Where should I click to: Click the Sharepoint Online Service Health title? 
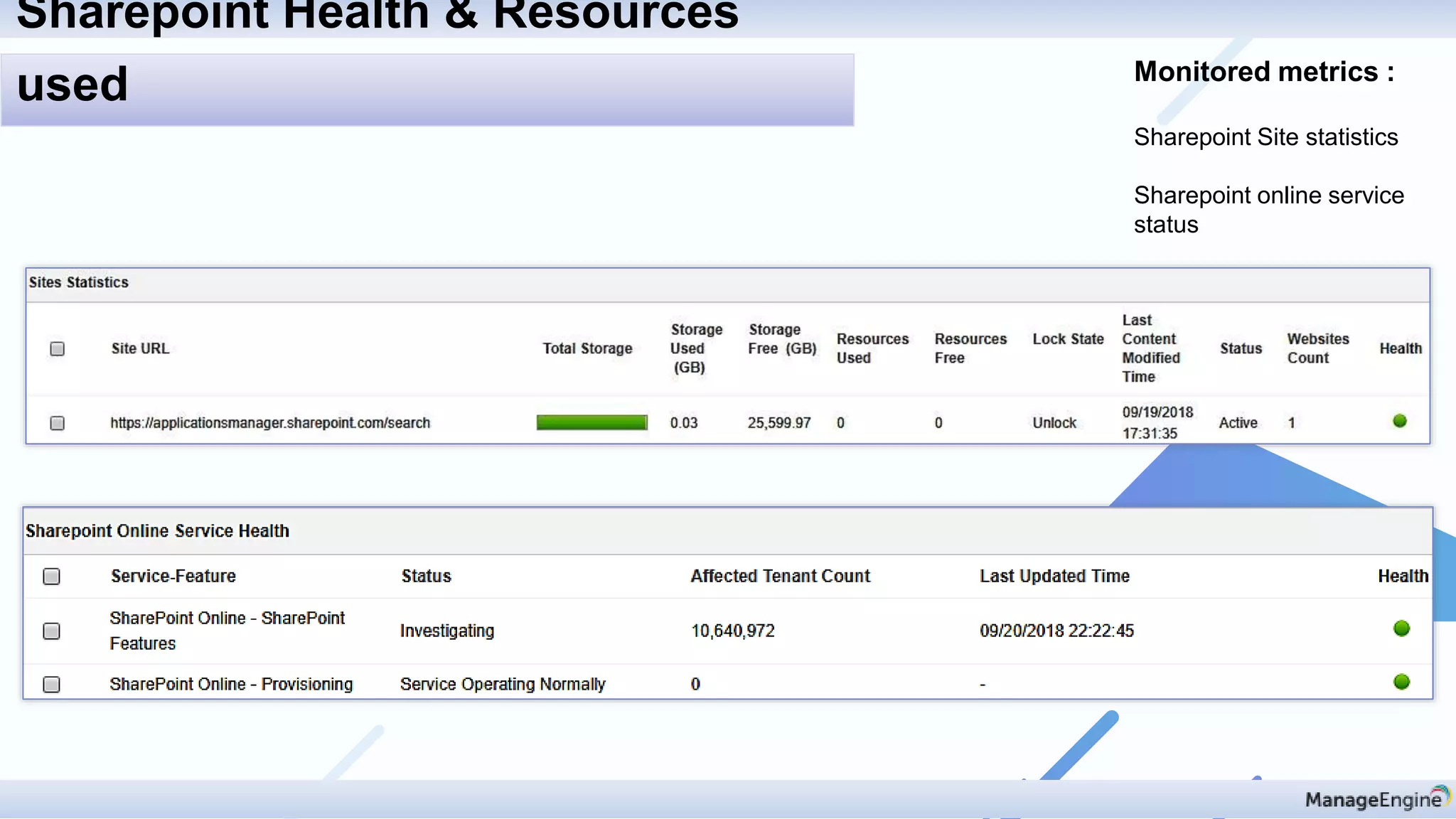157,531
